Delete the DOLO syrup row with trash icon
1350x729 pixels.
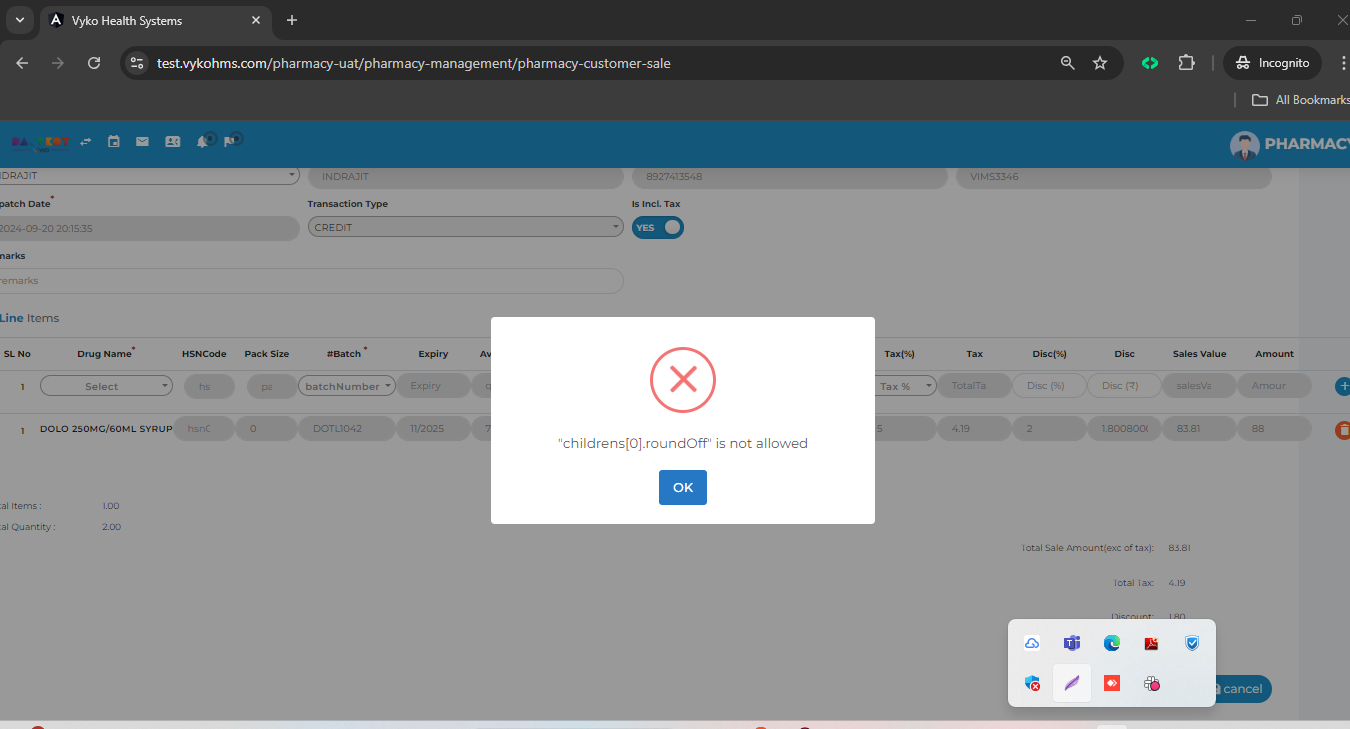coord(1343,430)
